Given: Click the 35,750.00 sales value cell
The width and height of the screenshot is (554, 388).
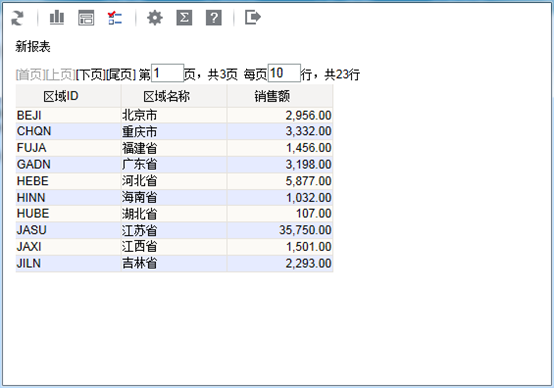Looking at the screenshot, I should 280,230.
